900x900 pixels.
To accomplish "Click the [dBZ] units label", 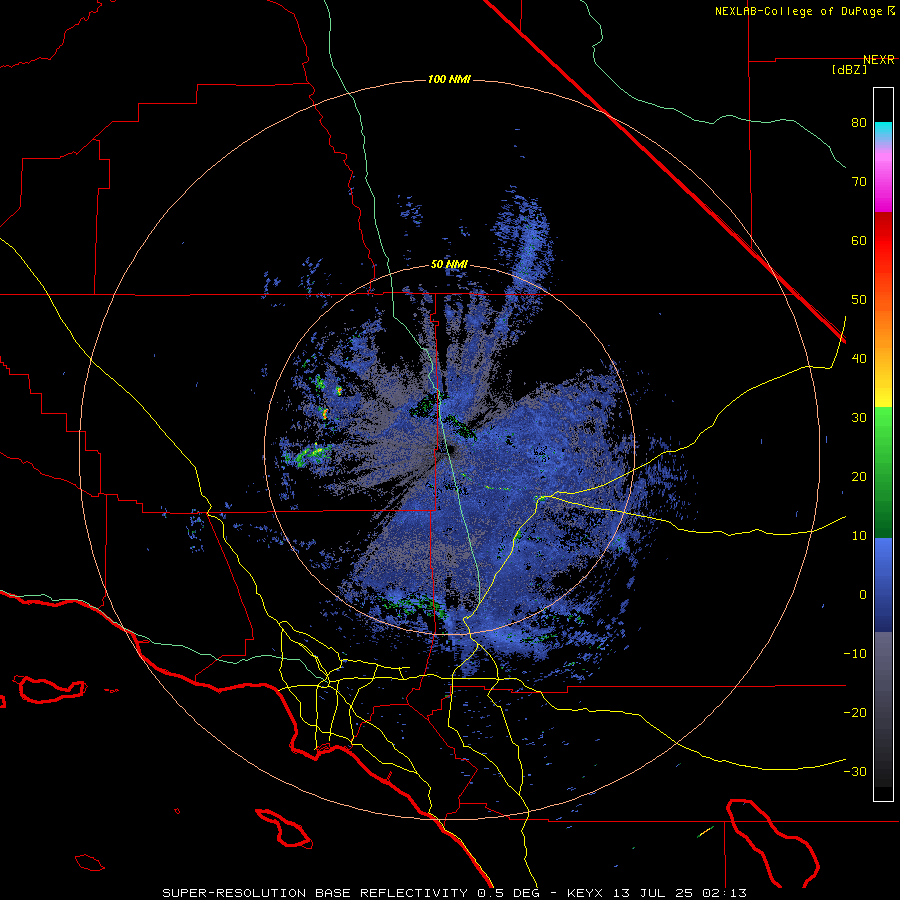I will point(849,70).
